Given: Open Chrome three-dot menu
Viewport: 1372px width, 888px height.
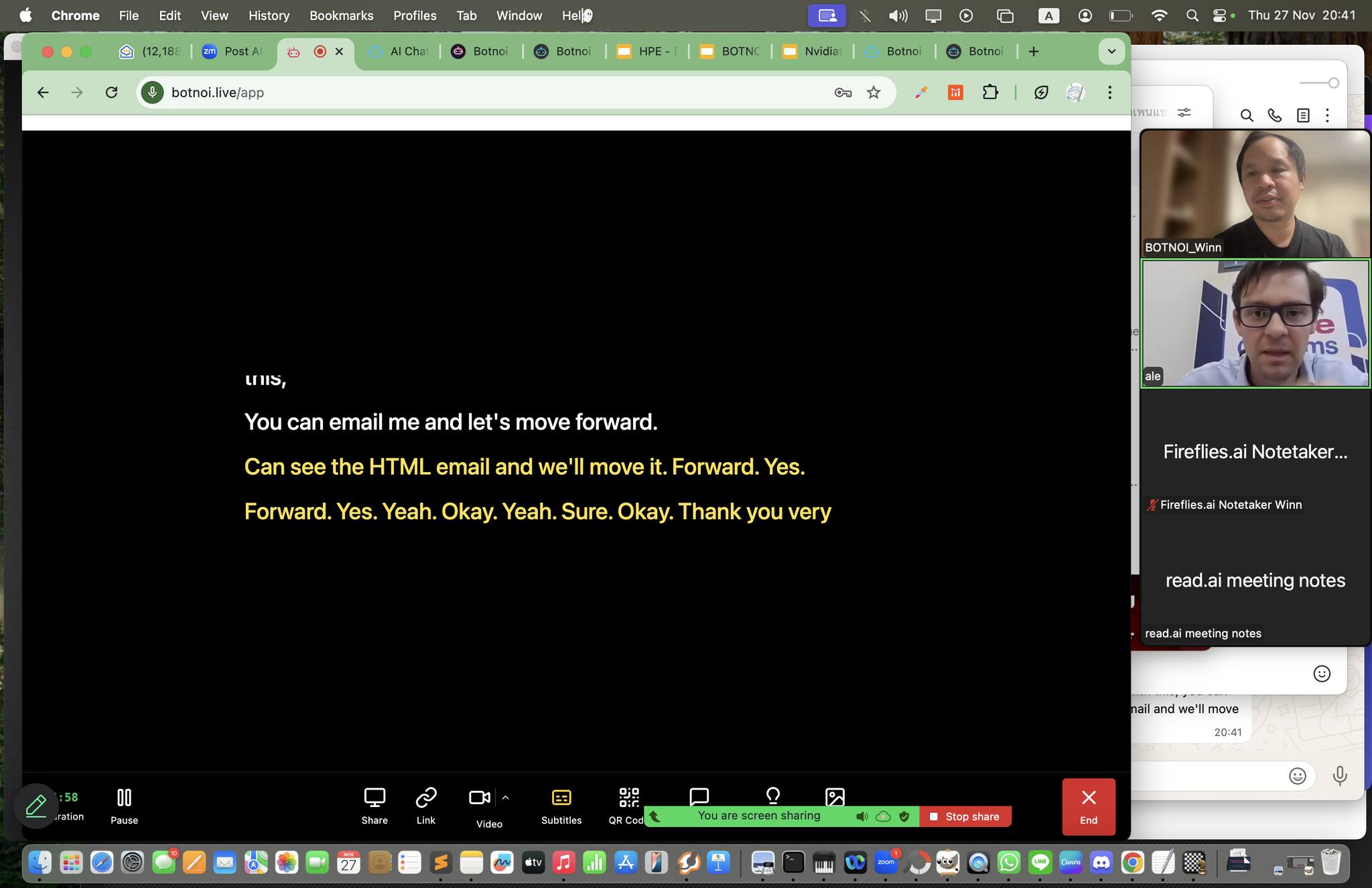Looking at the screenshot, I should pos(1110,92).
